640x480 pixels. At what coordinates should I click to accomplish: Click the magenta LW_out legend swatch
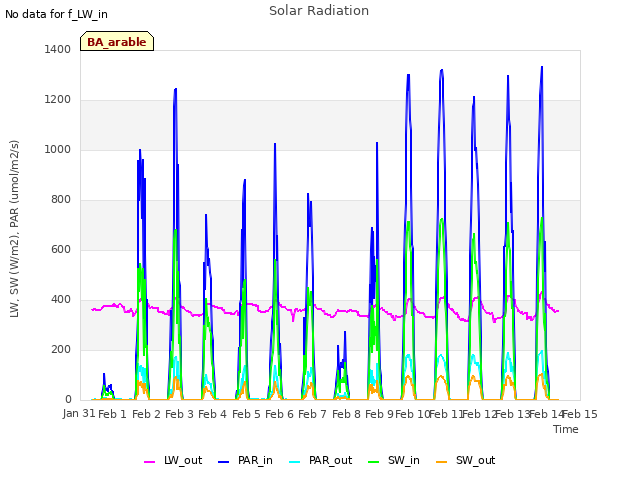pos(149,462)
